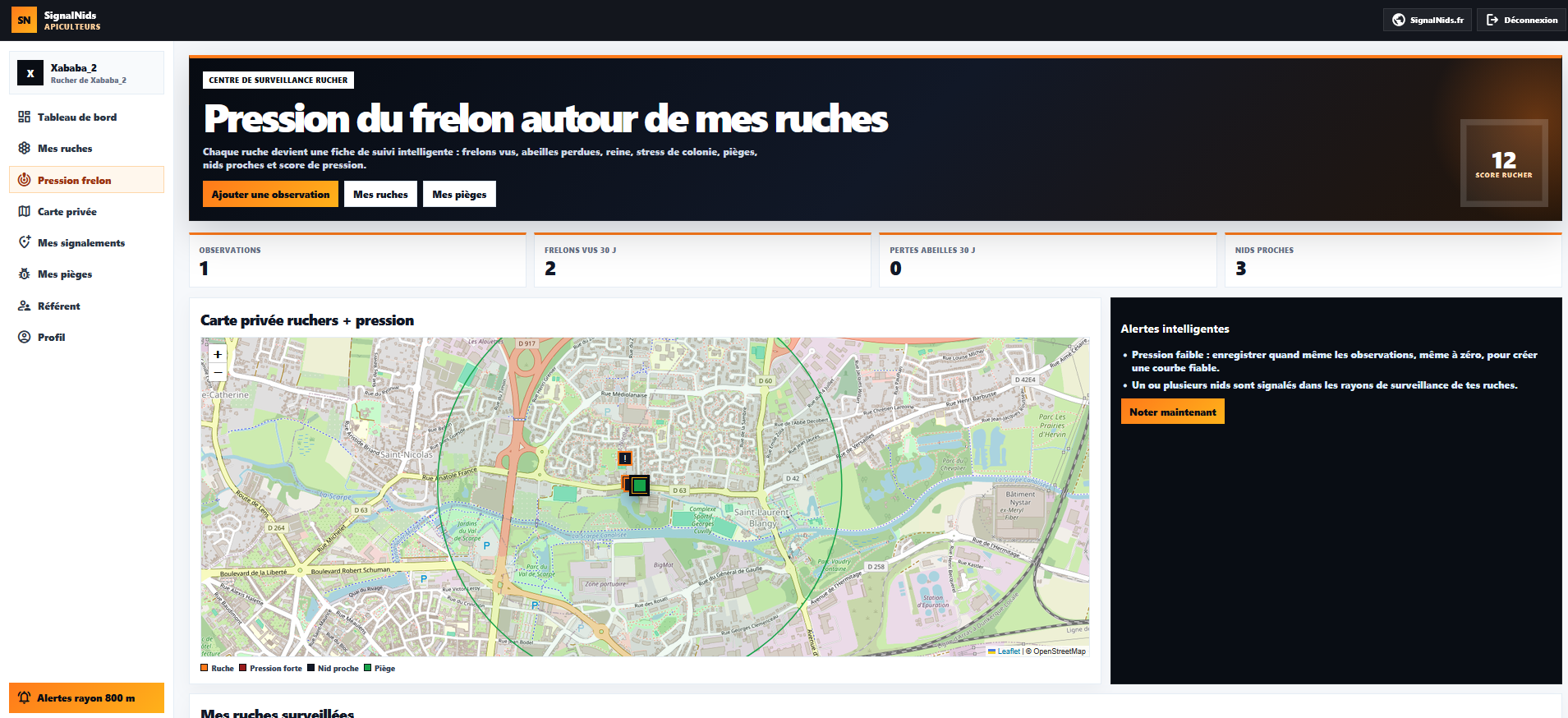Click the Nids proches stat card
1568x718 pixels.
point(1393,260)
